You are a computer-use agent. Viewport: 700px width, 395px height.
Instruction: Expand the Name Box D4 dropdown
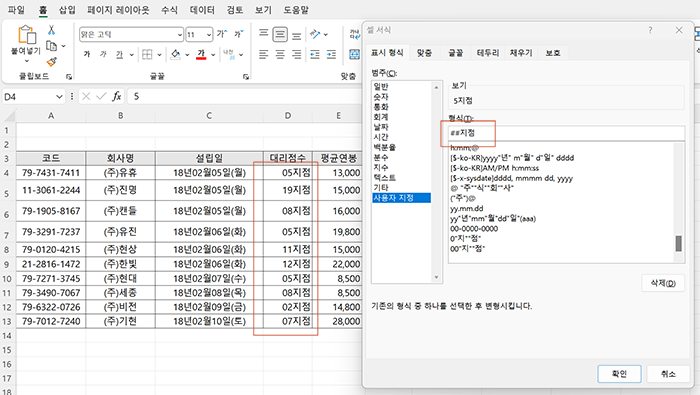point(59,97)
